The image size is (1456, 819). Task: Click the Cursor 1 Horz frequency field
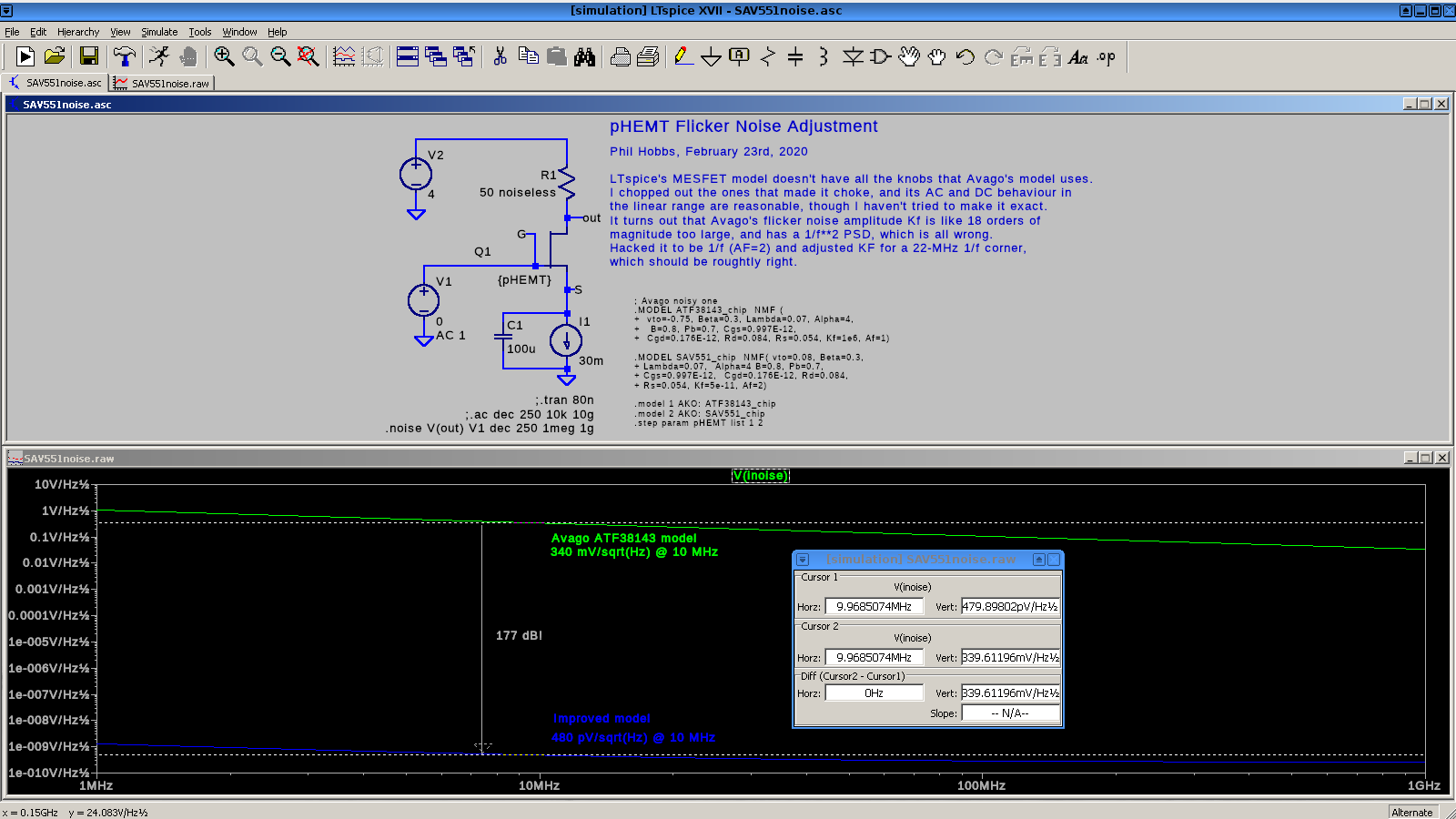[874, 606]
